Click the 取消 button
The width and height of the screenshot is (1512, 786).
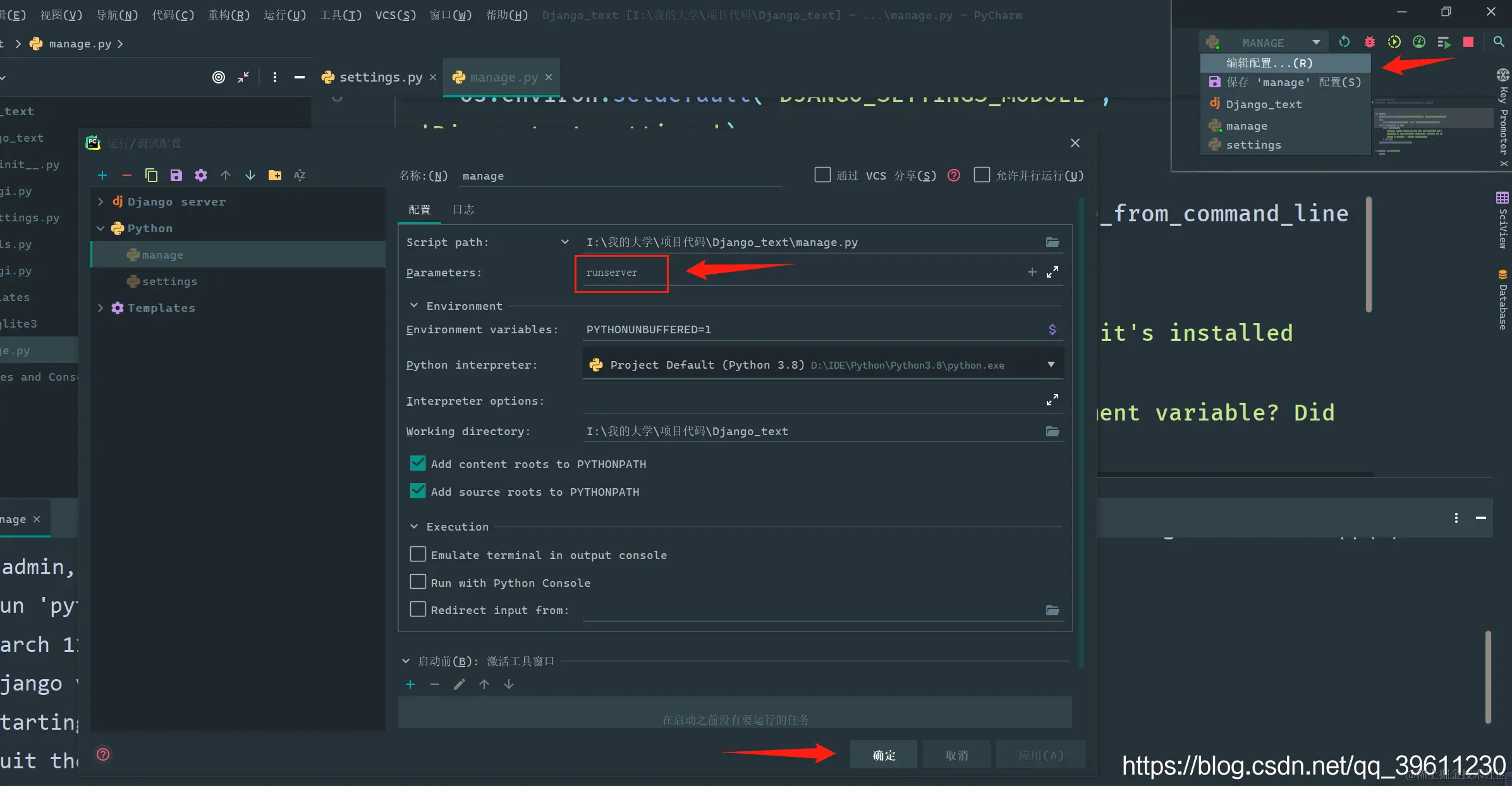pyautogui.click(x=956, y=755)
